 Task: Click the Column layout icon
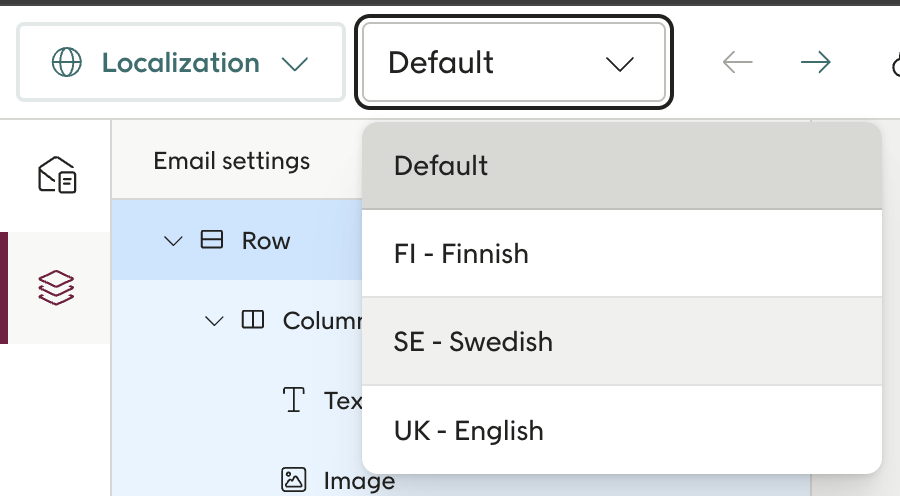(x=253, y=321)
